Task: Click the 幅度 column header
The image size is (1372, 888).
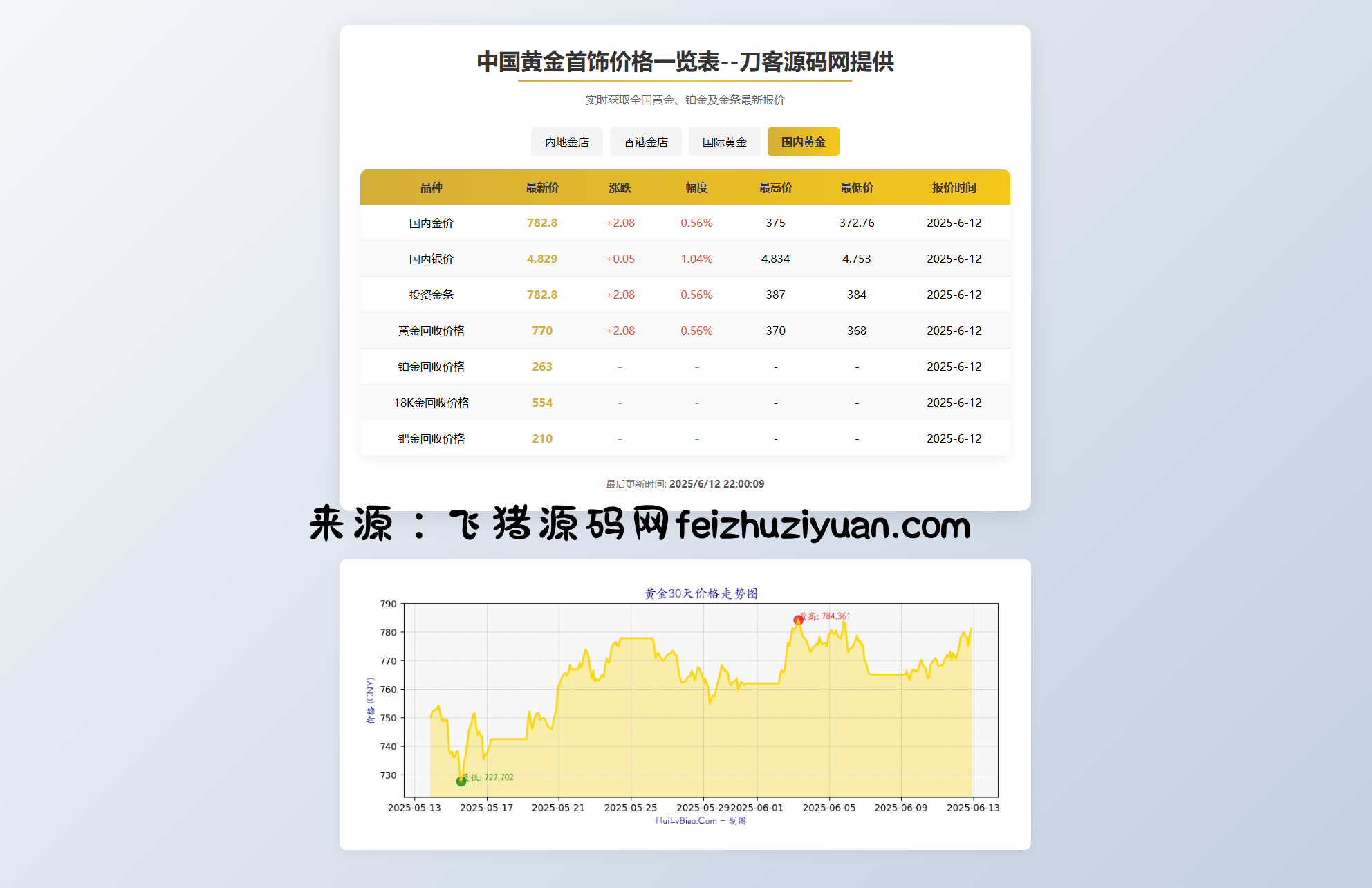Action: tap(696, 187)
